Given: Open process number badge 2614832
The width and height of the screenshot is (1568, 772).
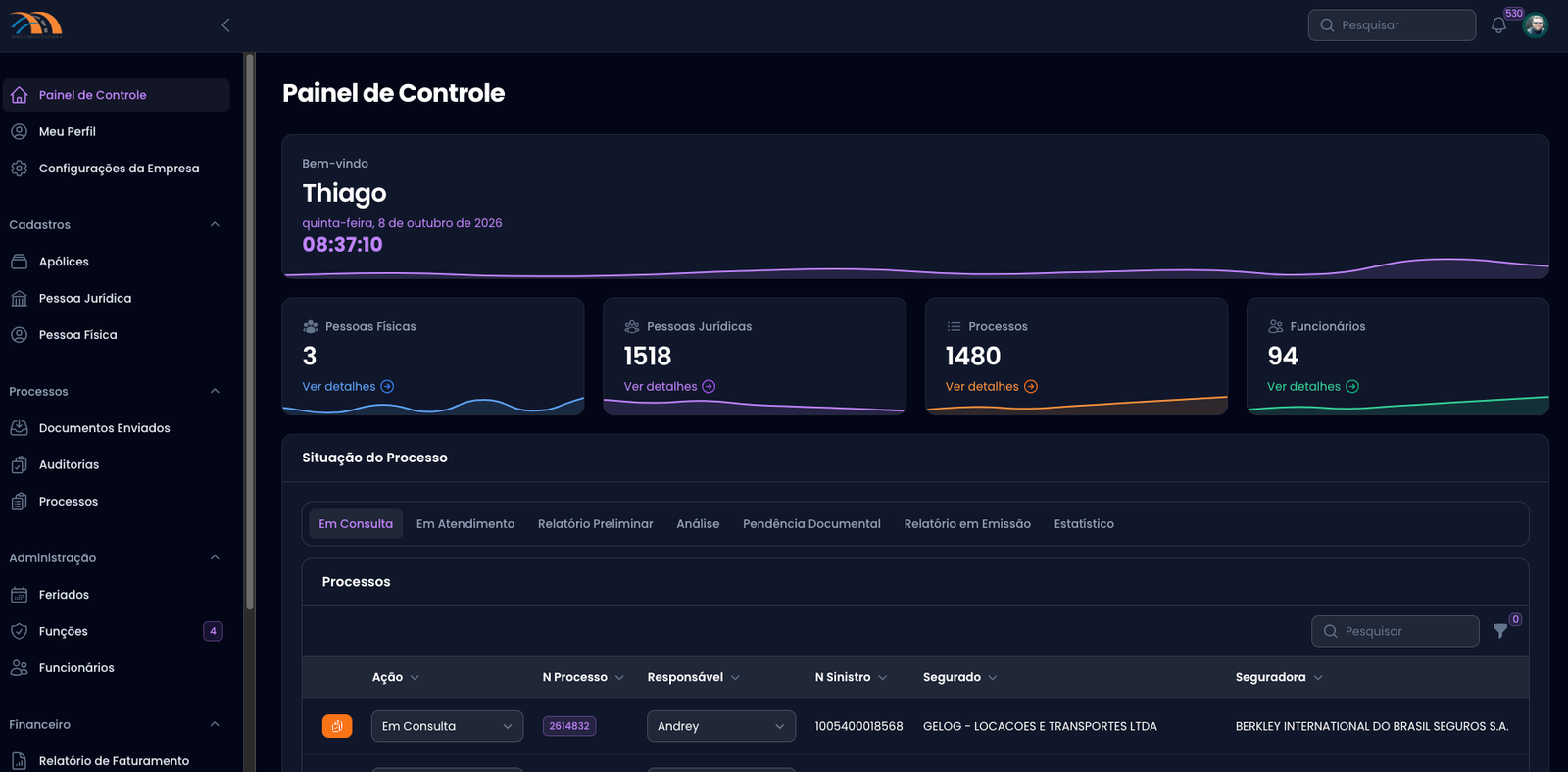Looking at the screenshot, I should tap(569, 726).
